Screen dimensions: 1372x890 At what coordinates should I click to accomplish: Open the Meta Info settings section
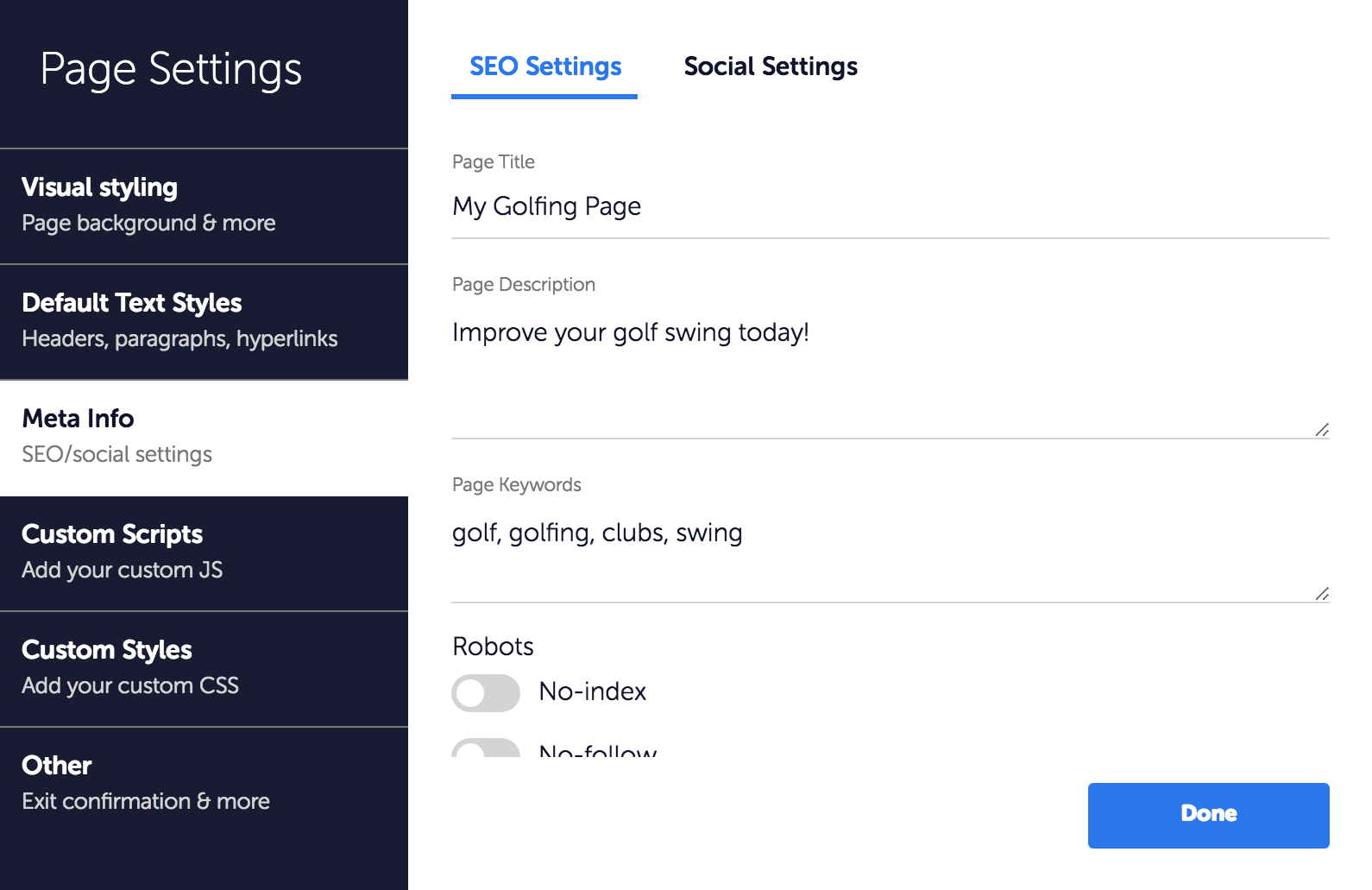point(204,437)
